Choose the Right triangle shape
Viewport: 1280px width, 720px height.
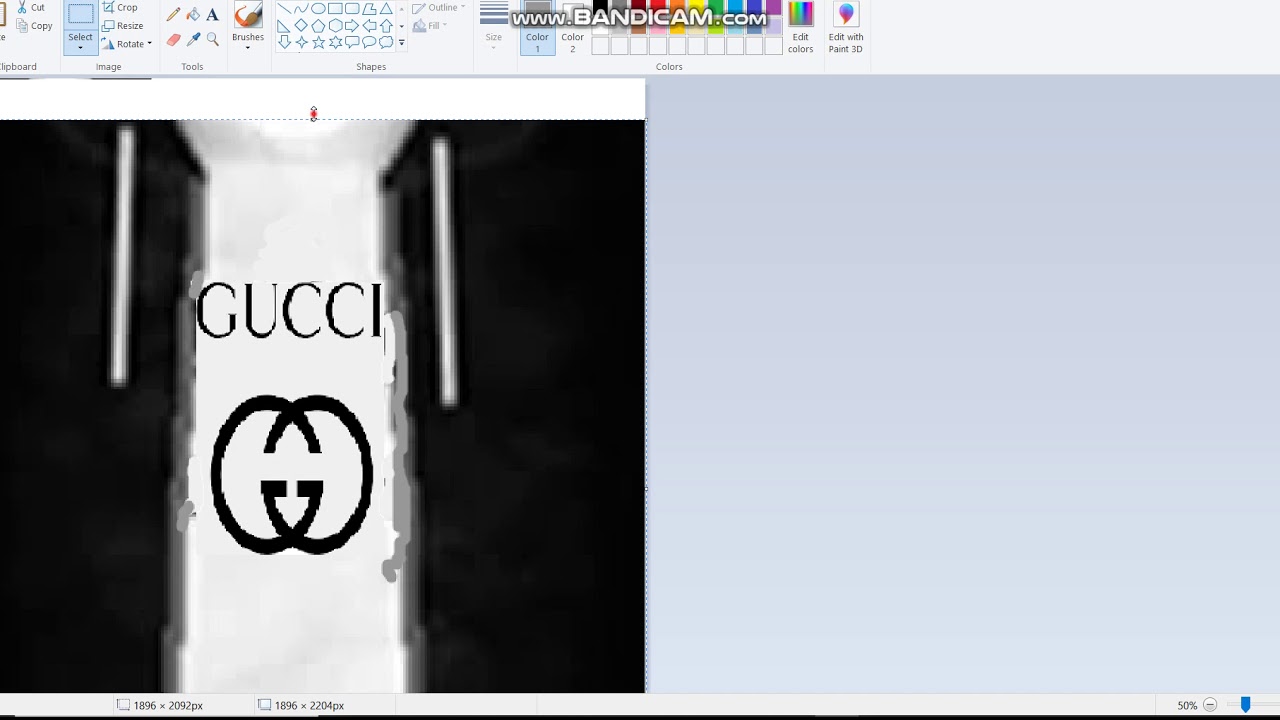tap(284, 26)
